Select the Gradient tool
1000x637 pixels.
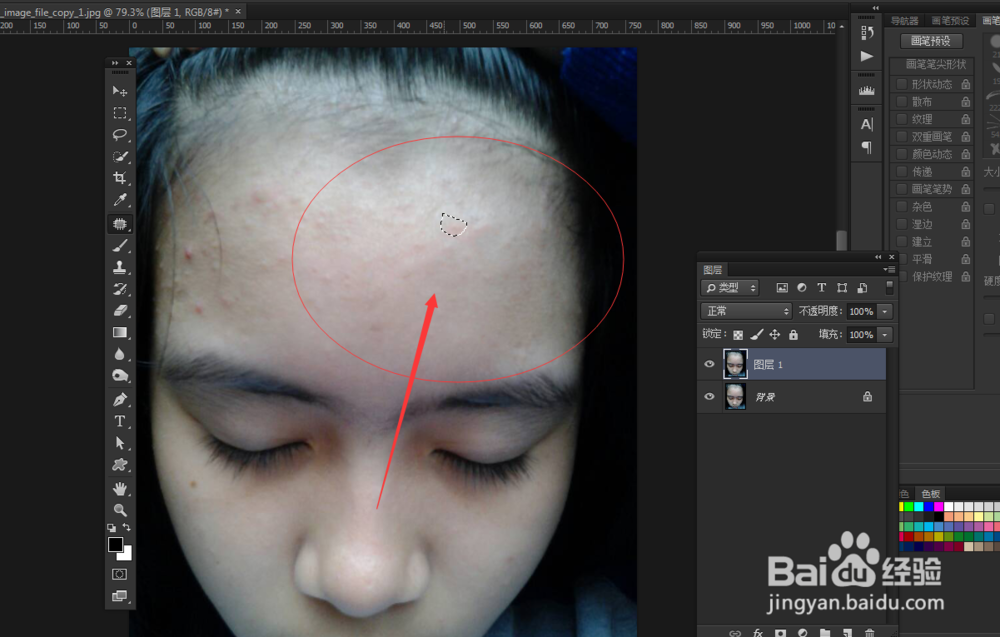119,332
